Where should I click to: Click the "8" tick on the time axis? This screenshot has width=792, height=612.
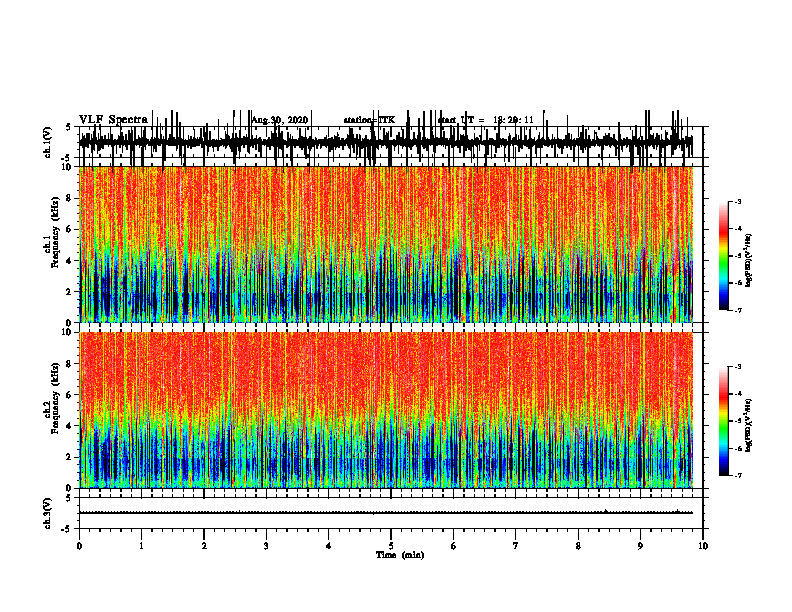pyautogui.click(x=578, y=546)
